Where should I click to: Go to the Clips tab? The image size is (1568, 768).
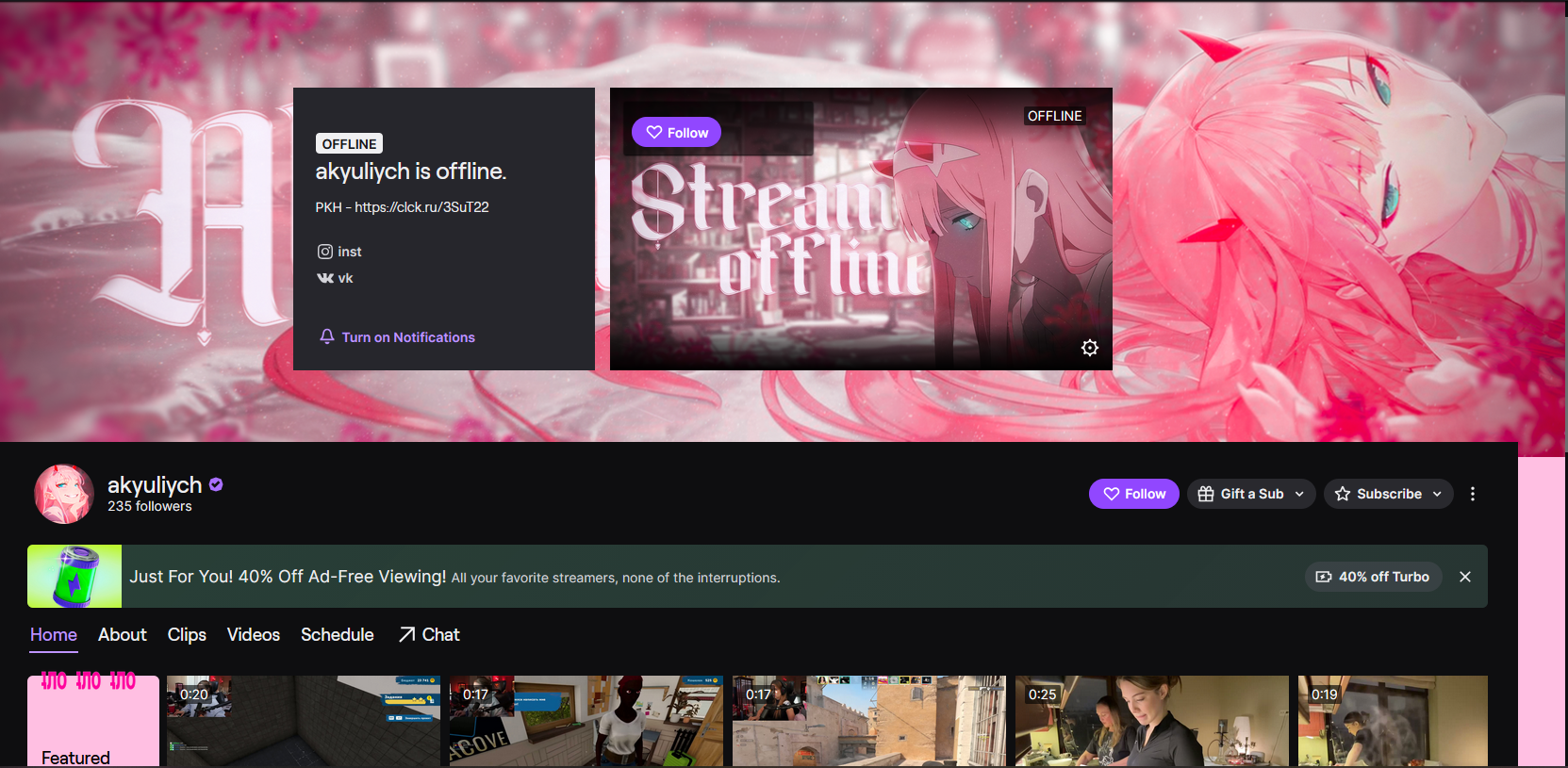coord(187,635)
